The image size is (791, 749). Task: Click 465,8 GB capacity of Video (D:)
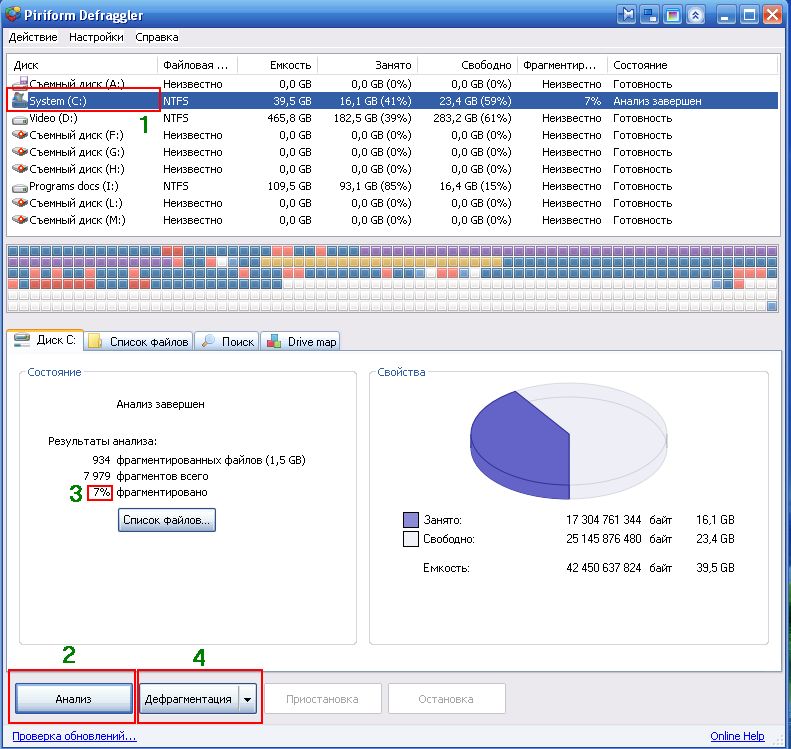pyautogui.click(x=290, y=118)
